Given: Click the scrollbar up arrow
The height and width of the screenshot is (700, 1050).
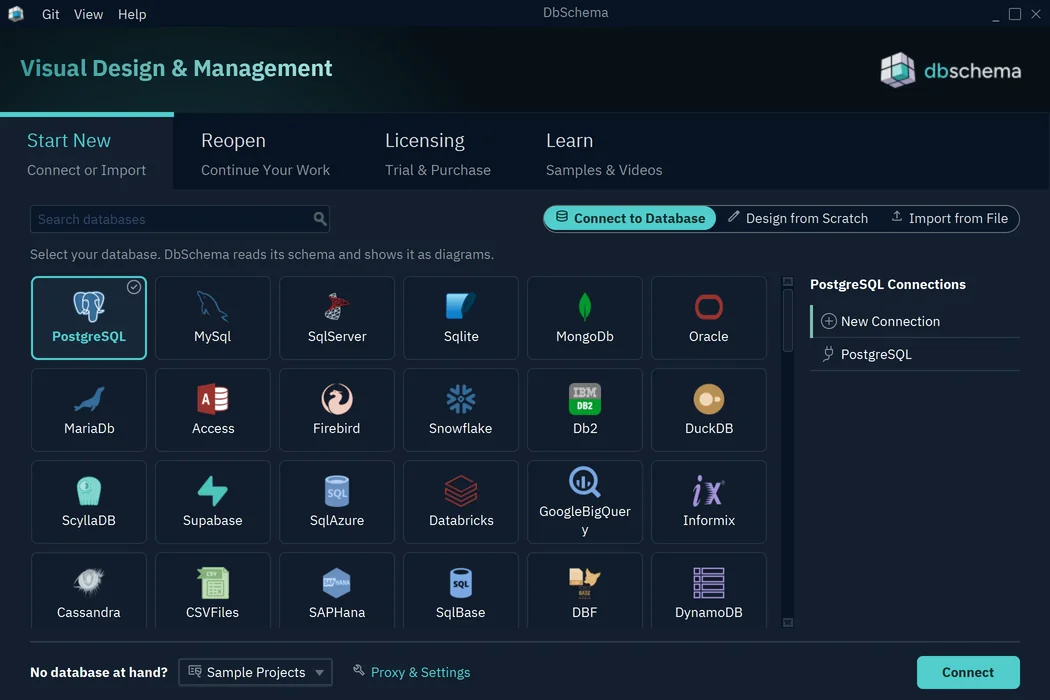Looking at the screenshot, I should 788,282.
